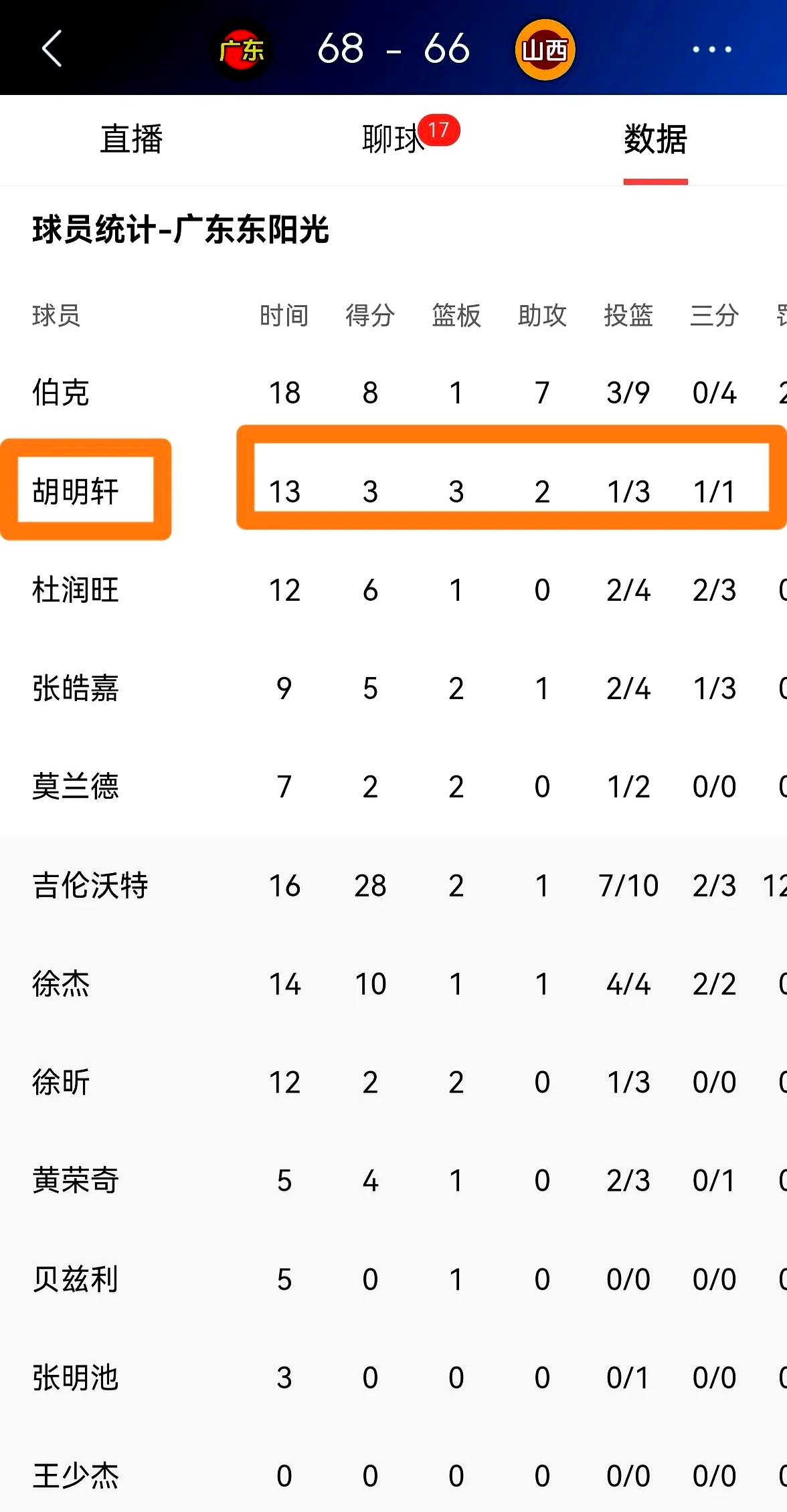
Task: Sort by the 得分 column header
Action: pos(370,315)
